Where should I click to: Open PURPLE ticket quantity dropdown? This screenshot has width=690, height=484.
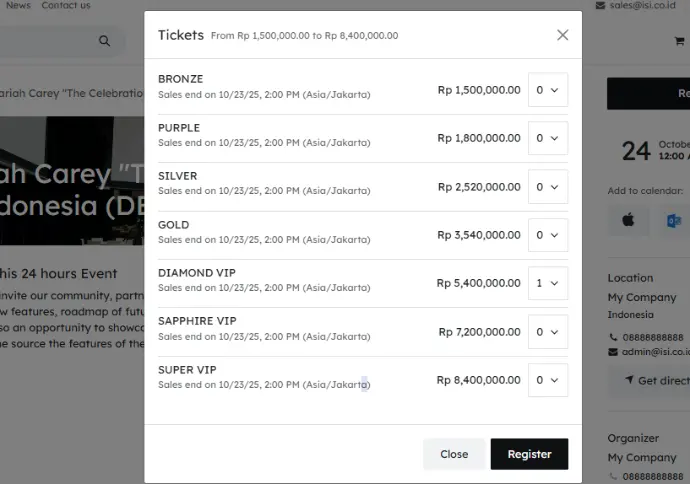click(x=547, y=138)
